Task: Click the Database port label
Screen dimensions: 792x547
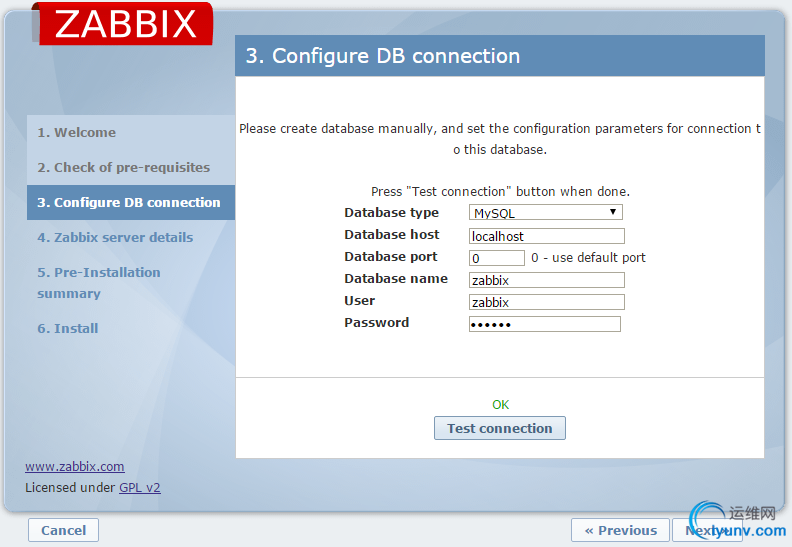Action: tap(391, 257)
